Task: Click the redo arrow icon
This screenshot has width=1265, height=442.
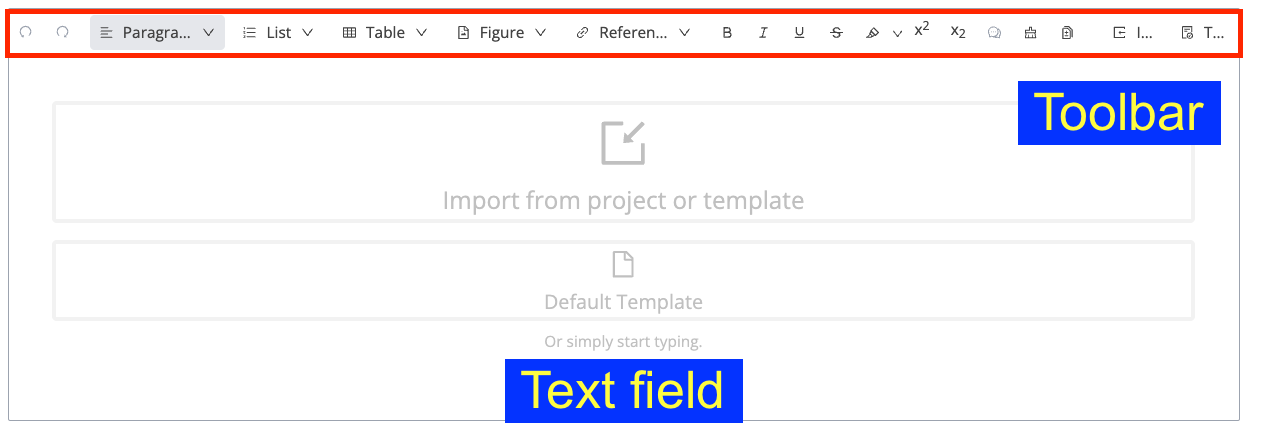Action: click(63, 32)
